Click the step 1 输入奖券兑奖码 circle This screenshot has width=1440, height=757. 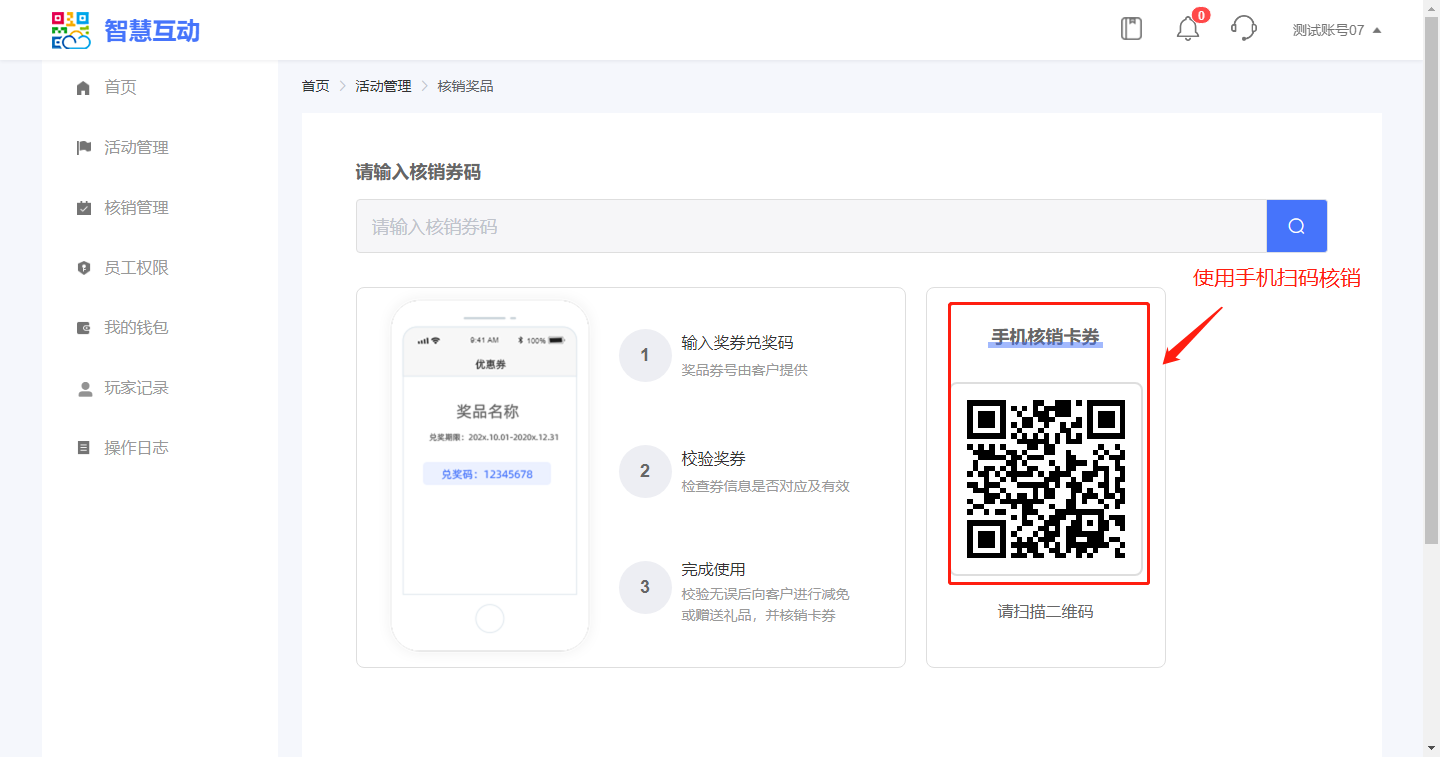pos(644,355)
